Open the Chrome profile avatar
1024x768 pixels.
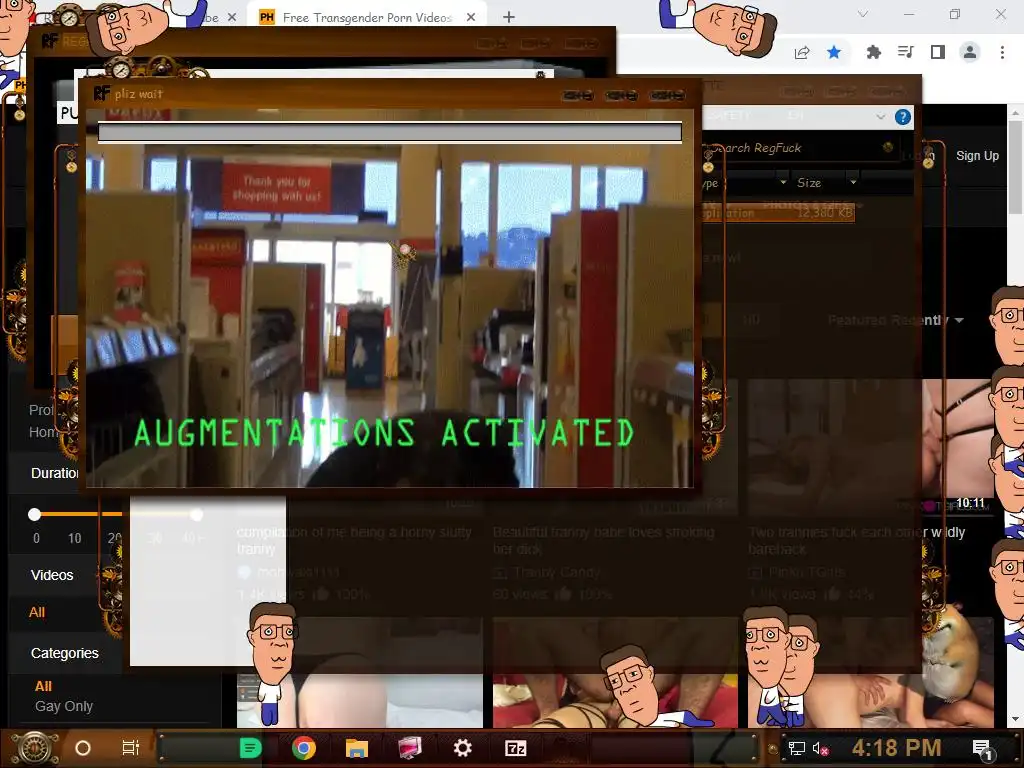tap(970, 52)
